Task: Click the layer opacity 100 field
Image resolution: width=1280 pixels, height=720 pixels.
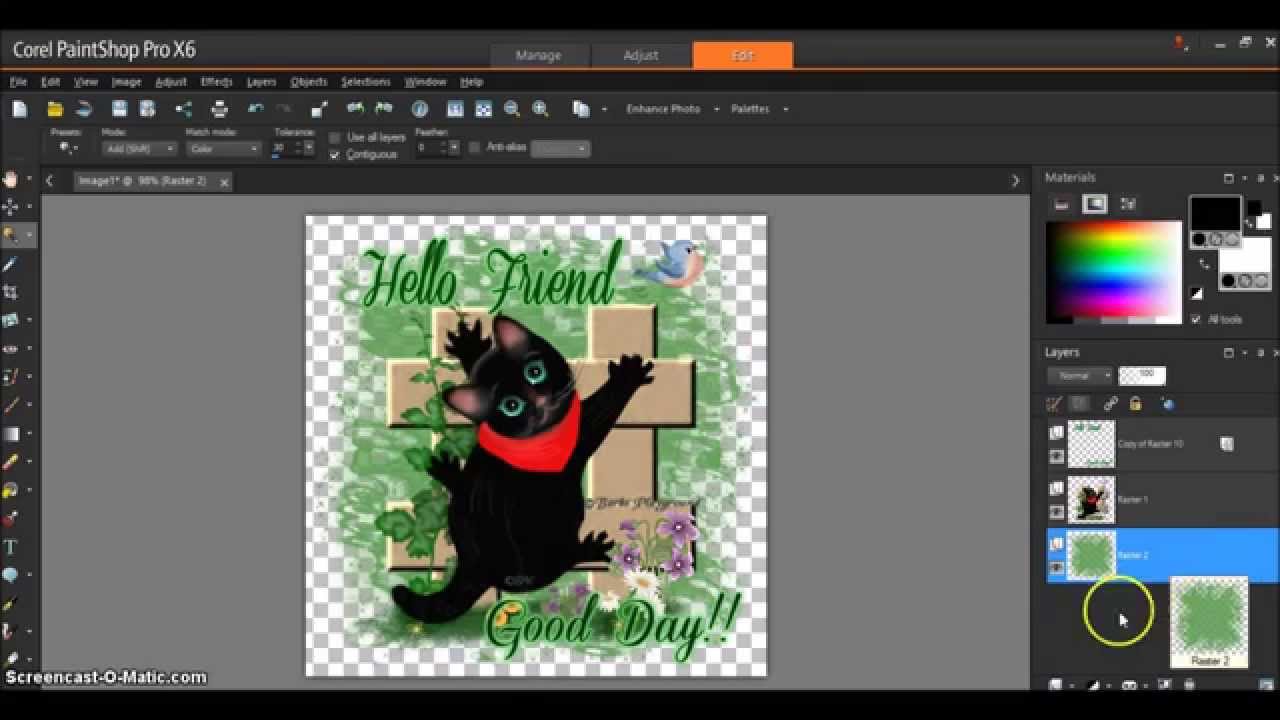Action: (1142, 376)
